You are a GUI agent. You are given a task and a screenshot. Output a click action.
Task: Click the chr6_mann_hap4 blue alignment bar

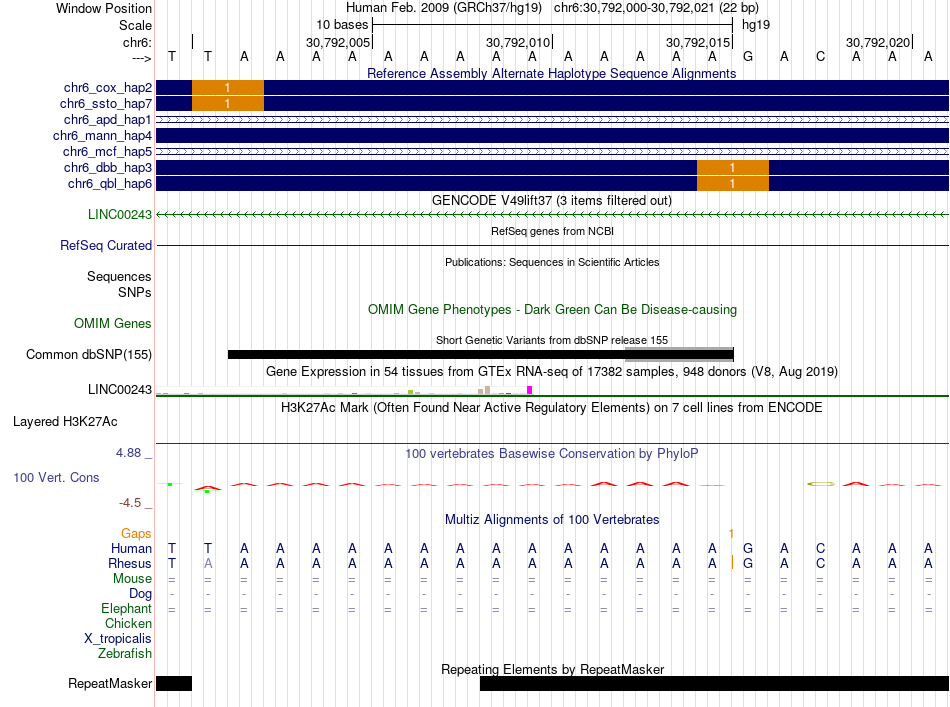552,136
